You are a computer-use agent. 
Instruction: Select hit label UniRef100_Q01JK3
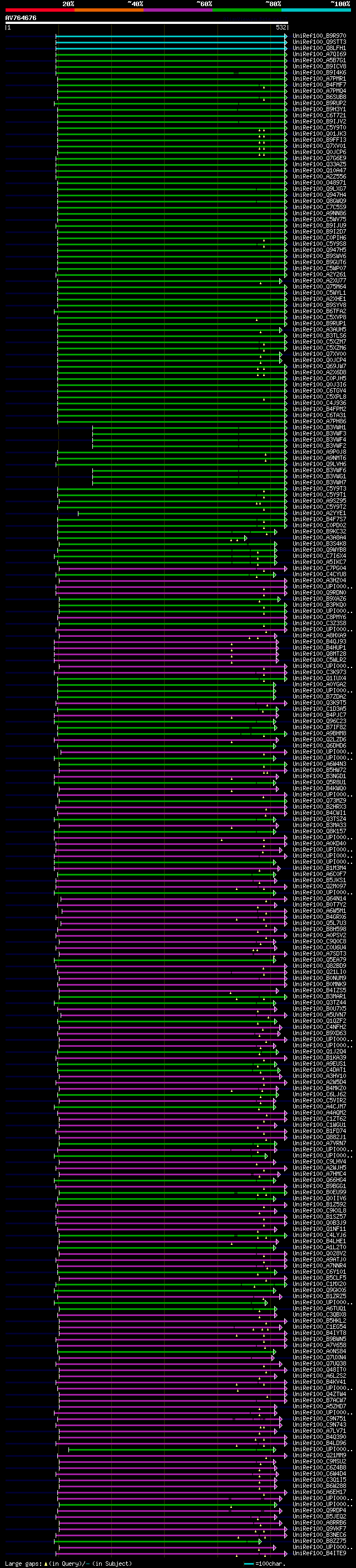(x=319, y=134)
